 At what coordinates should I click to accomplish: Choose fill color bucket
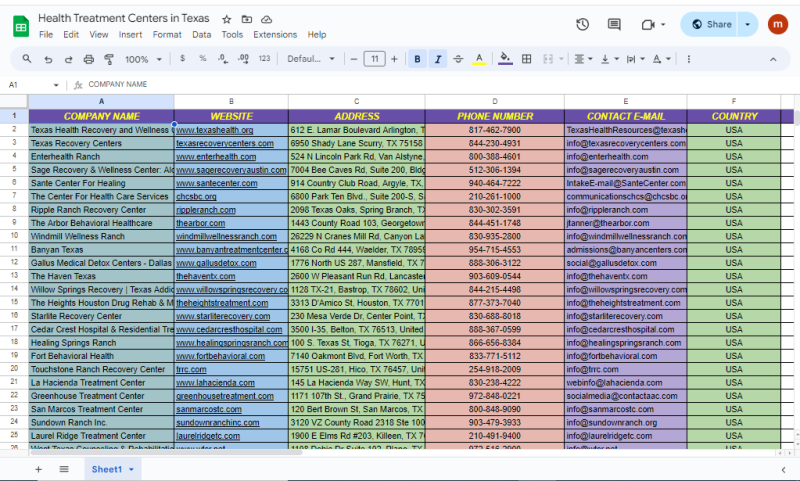505,59
